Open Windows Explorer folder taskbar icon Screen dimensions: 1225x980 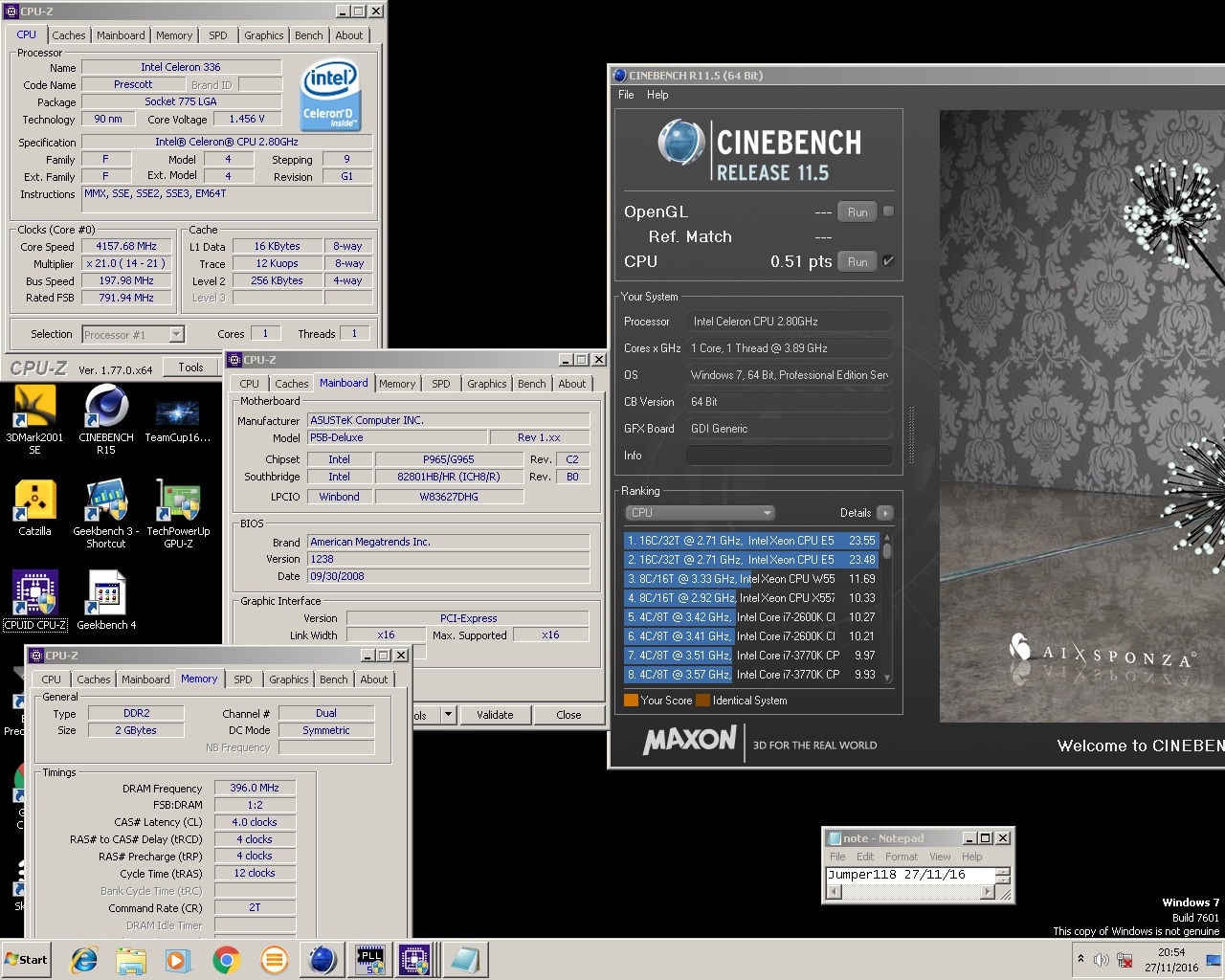tap(131, 960)
